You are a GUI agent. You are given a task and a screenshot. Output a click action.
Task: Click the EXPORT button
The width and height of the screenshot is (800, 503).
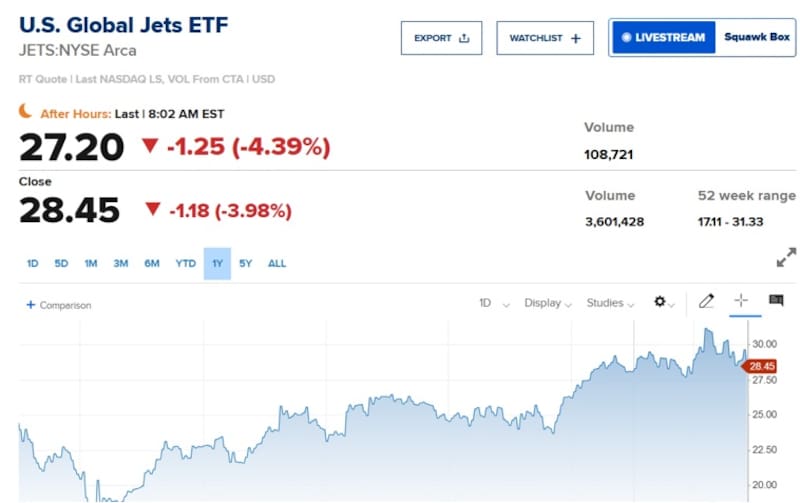441,38
